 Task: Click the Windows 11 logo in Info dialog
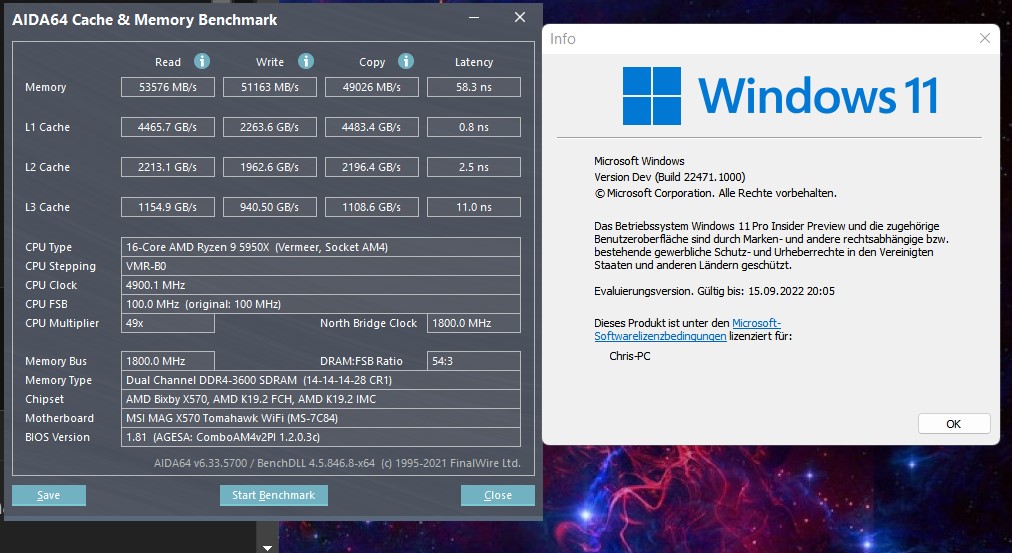[x=780, y=96]
